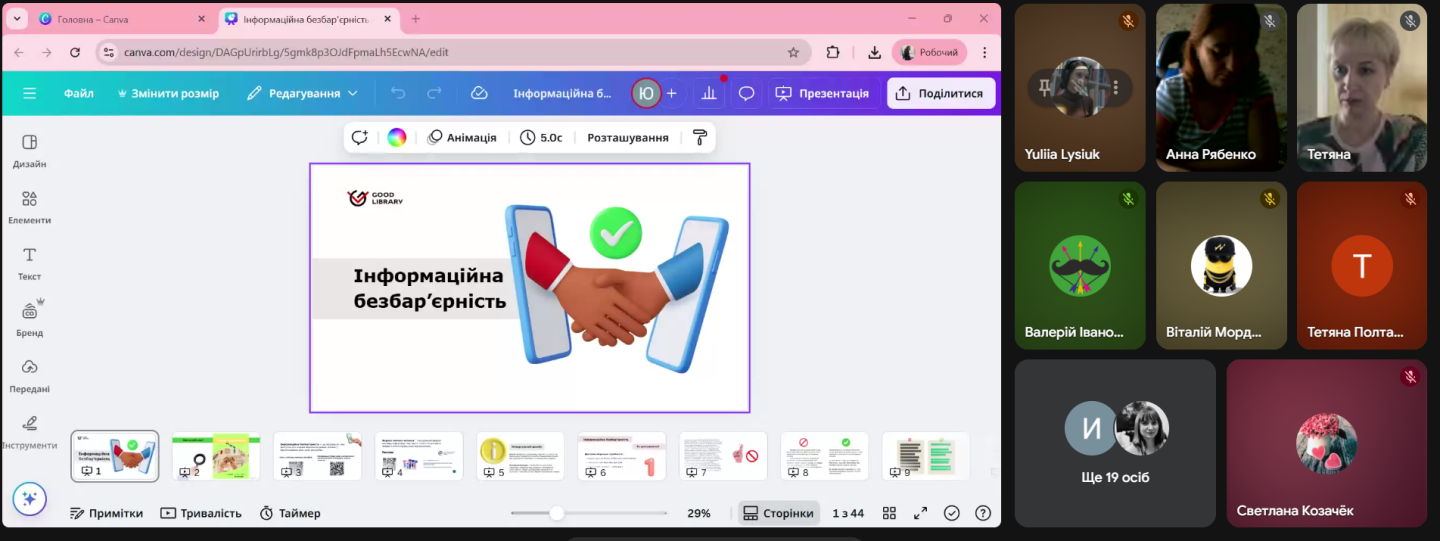Open the Тривалість duration option

pyautogui.click(x=201, y=513)
